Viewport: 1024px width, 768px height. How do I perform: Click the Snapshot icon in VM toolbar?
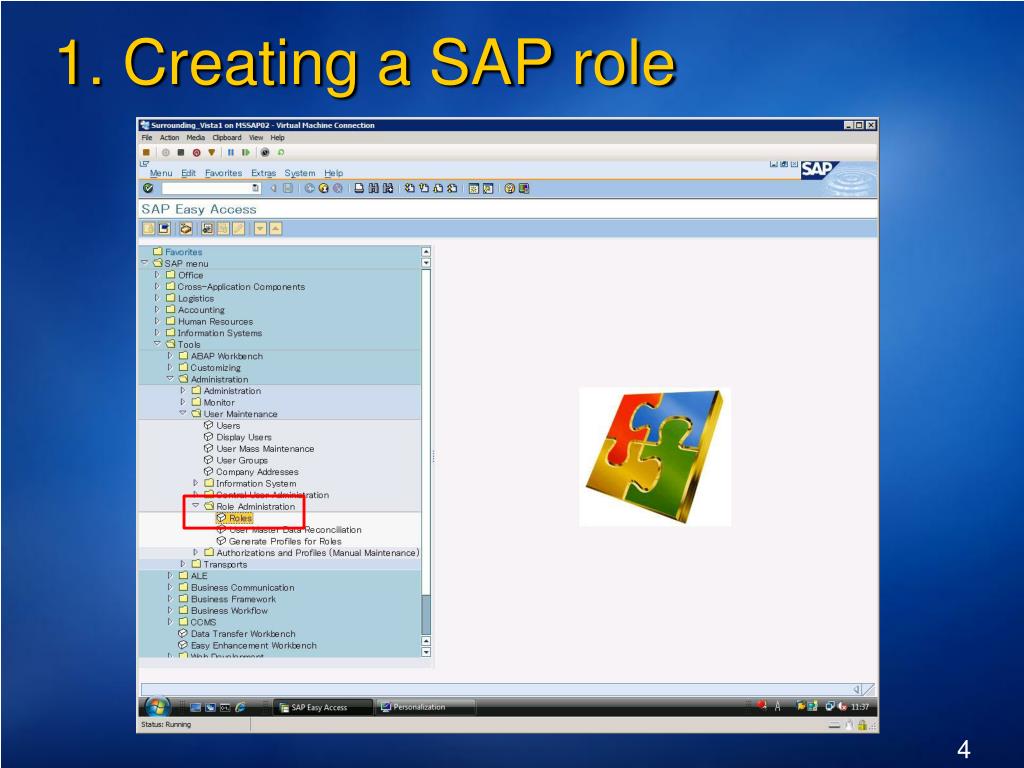pyautogui.click(x=264, y=152)
